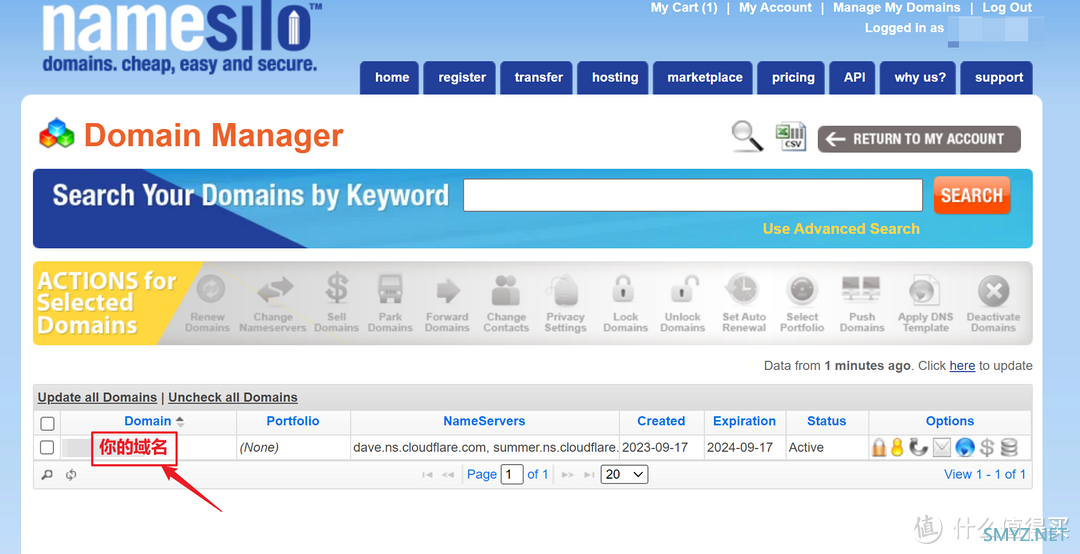The height and width of the screenshot is (554, 1080).
Task: Click into the domain keyword search field
Action: click(693, 195)
